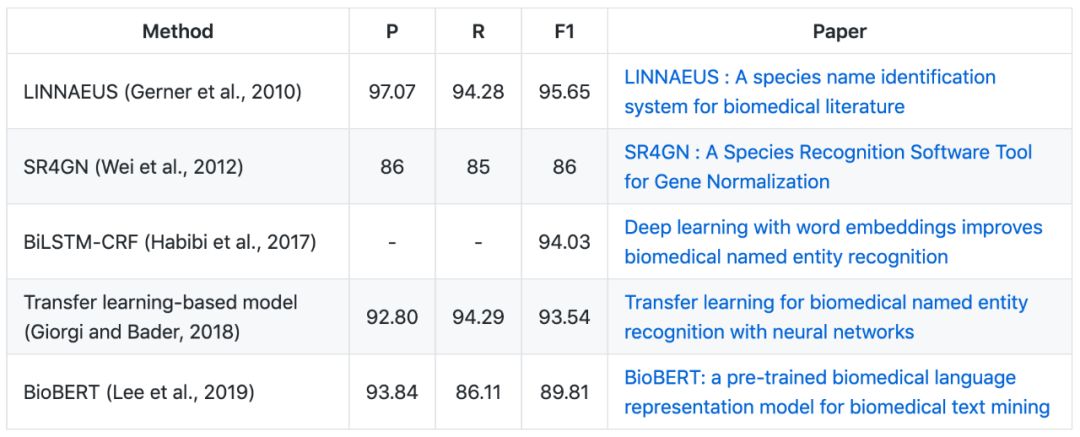
Task: Click the 86.11 recall value
Action: pyautogui.click(x=478, y=392)
